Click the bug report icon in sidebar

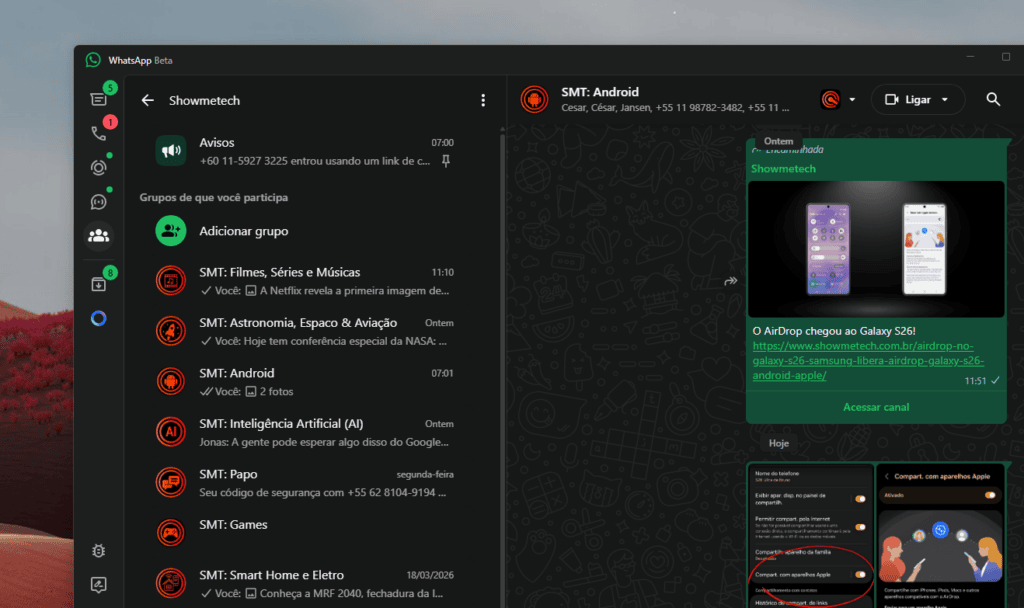[98, 551]
